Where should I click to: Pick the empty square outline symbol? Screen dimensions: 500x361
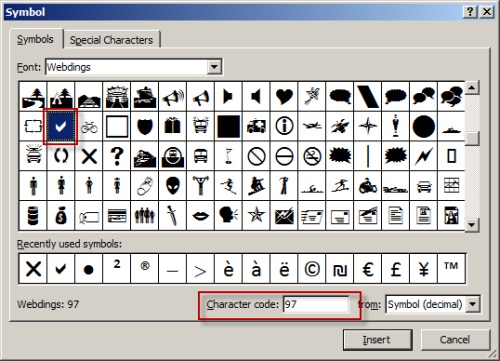pos(117,126)
